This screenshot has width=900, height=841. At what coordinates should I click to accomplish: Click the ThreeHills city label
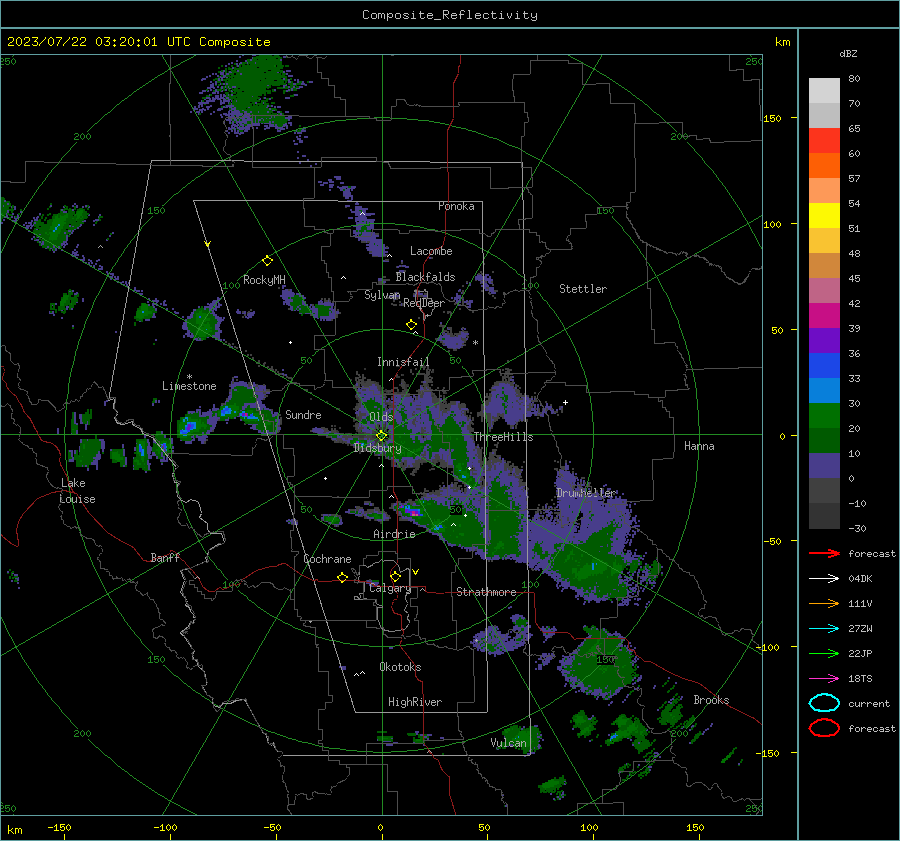(503, 437)
